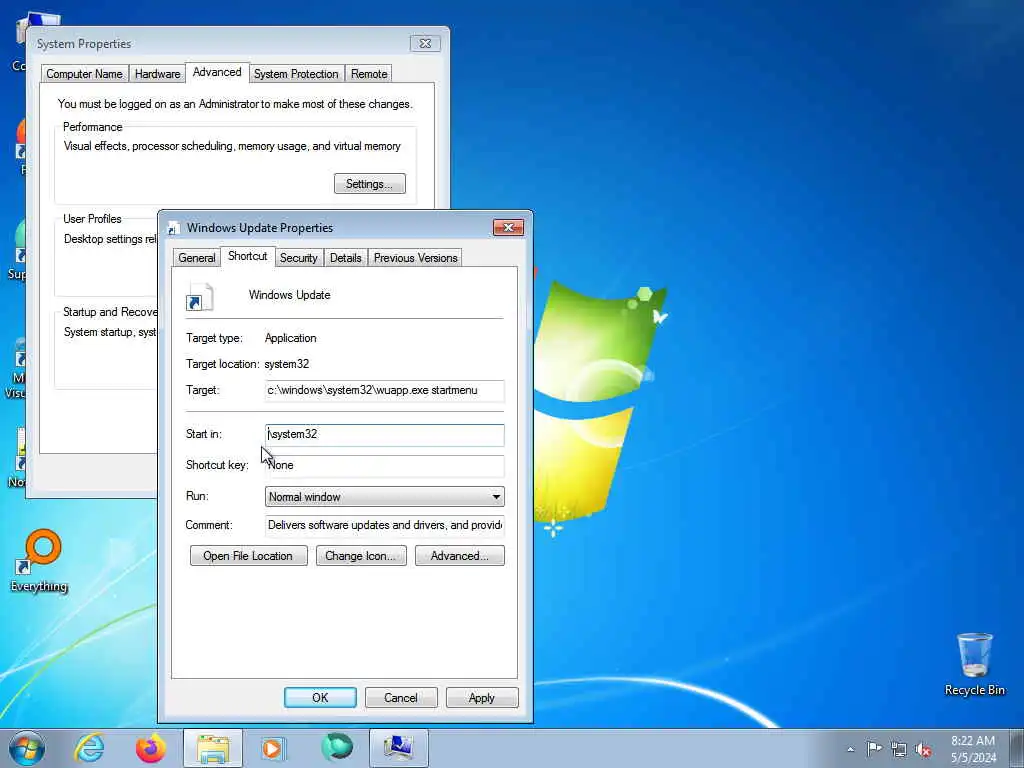The width and height of the screenshot is (1024, 768).
Task: Switch to the General tab
Action: click(197, 258)
